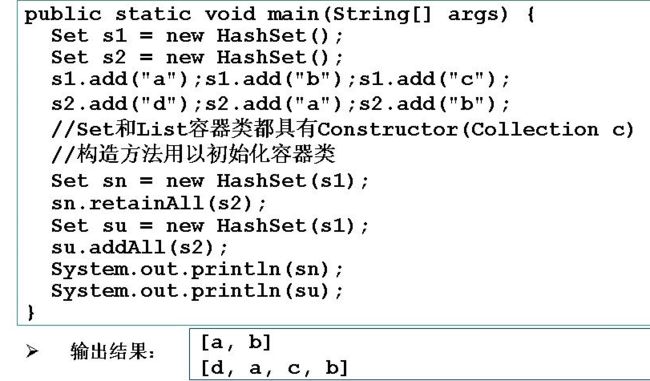Click the Set sn = new HashSet(s1) line
This screenshot has width=650, height=381.
210,181
